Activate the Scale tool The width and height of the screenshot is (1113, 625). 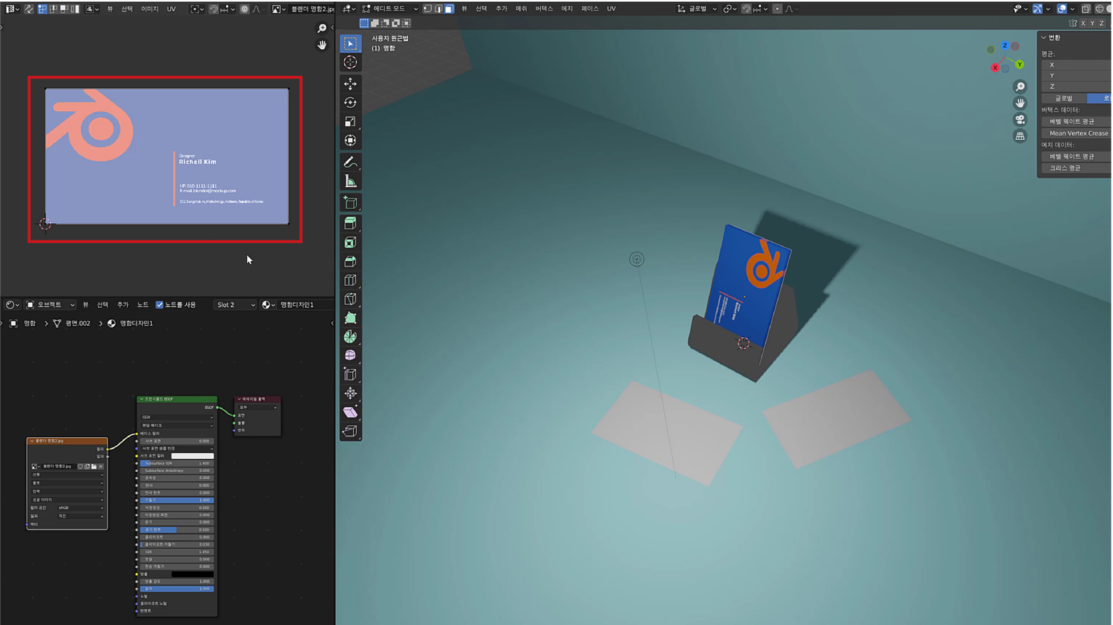tap(350, 122)
